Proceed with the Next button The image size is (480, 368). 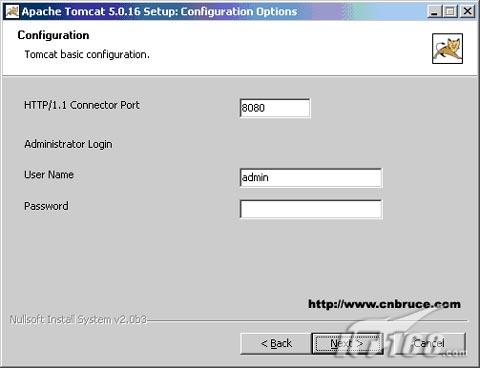click(x=347, y=343)
